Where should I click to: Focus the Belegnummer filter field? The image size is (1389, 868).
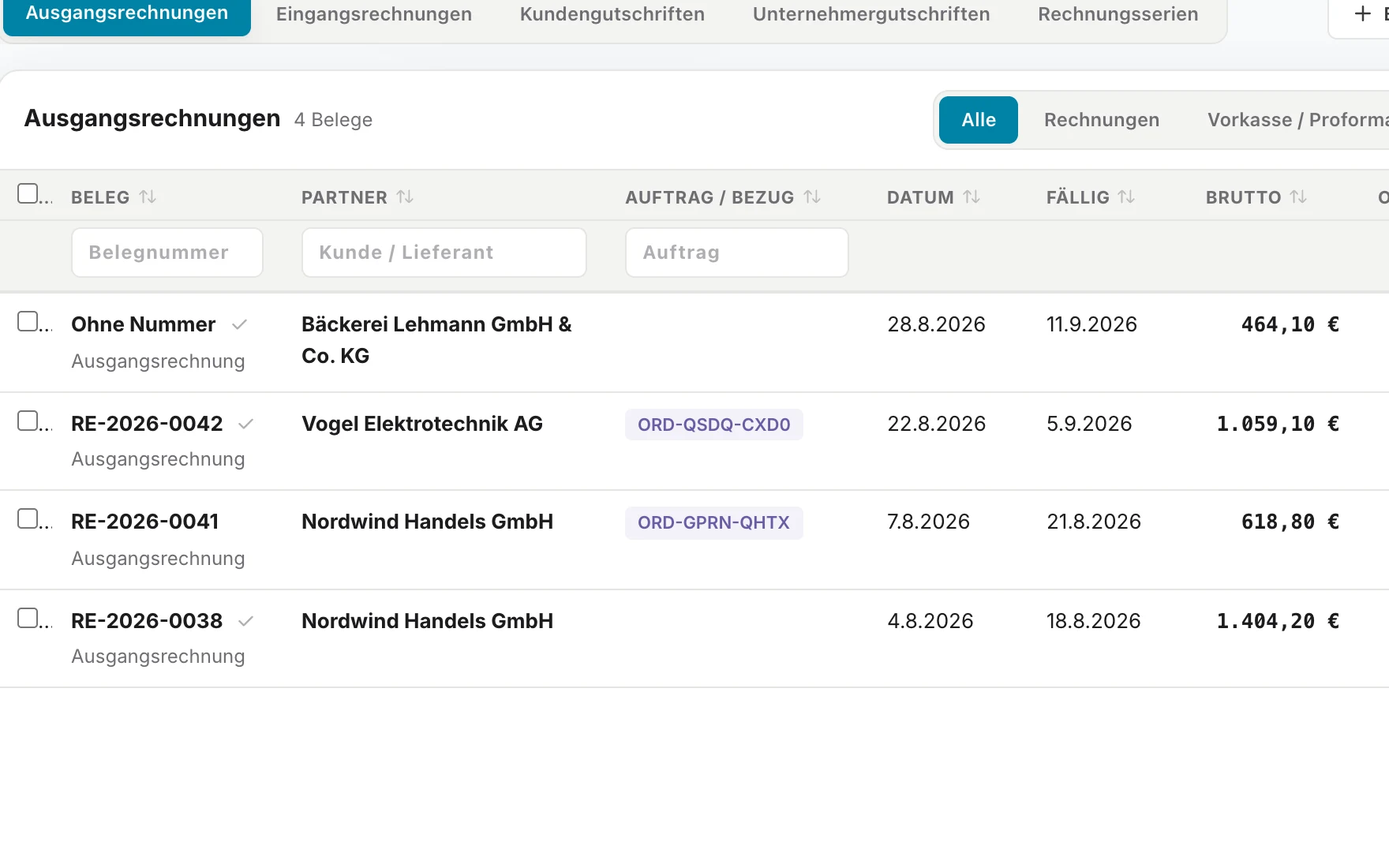pos(167,253)
